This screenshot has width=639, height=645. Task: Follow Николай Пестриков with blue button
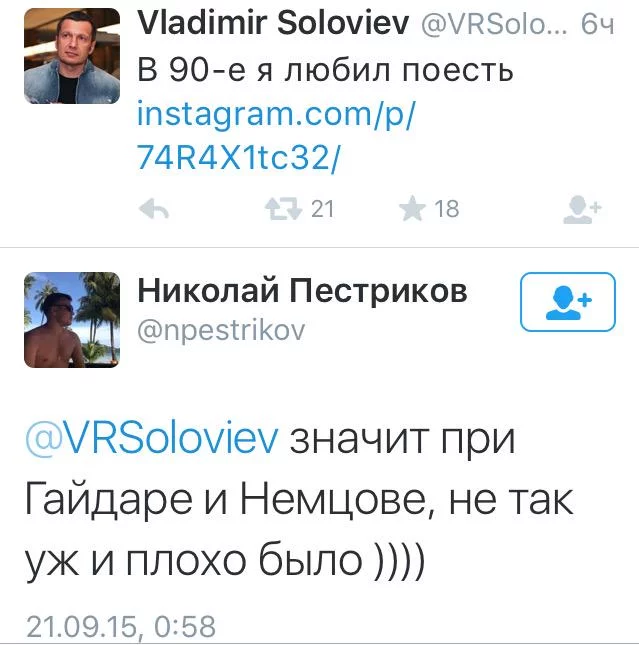(x=568, y=302)
